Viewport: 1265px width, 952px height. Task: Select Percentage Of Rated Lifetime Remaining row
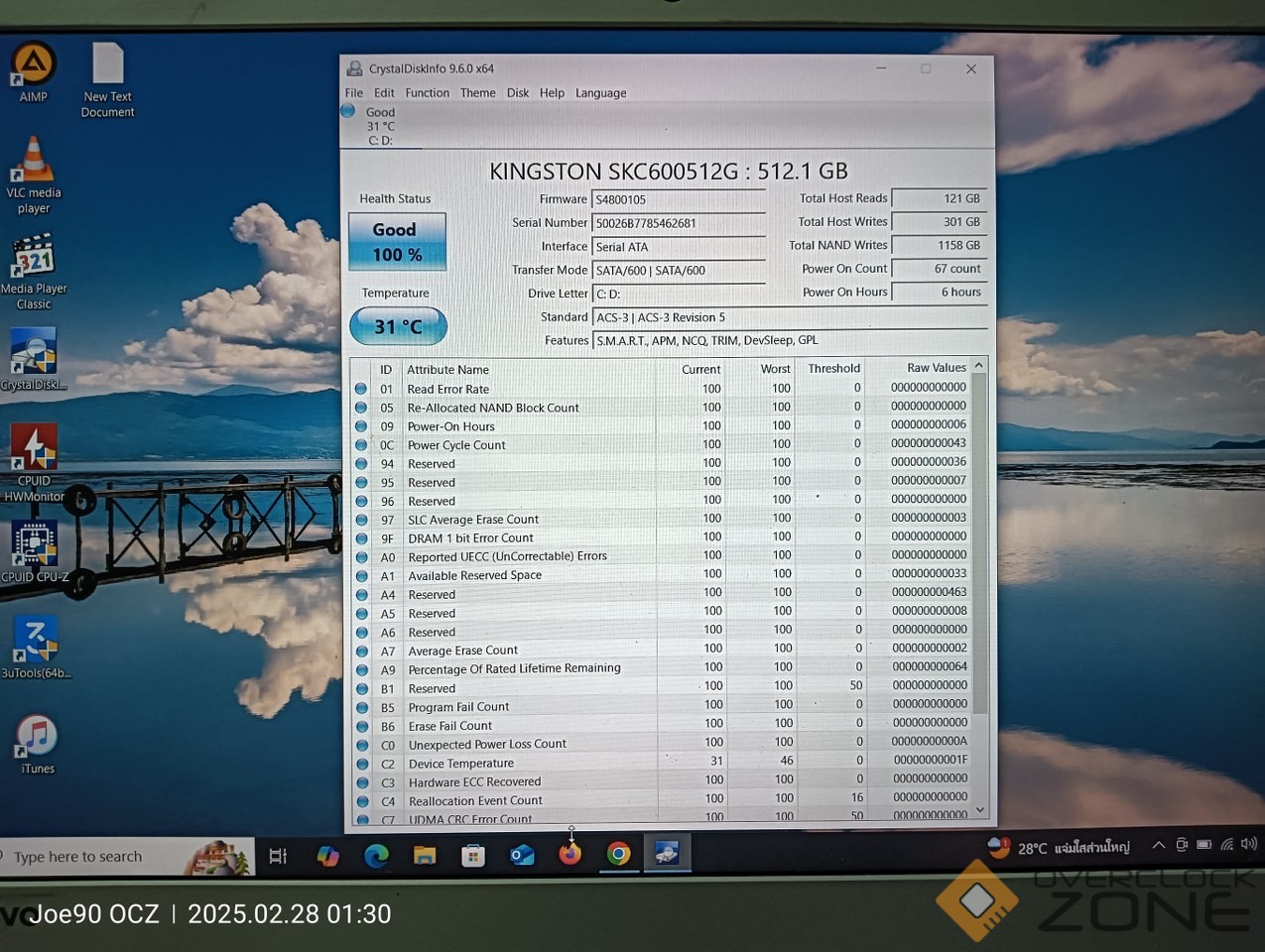(x=661, y=668)
